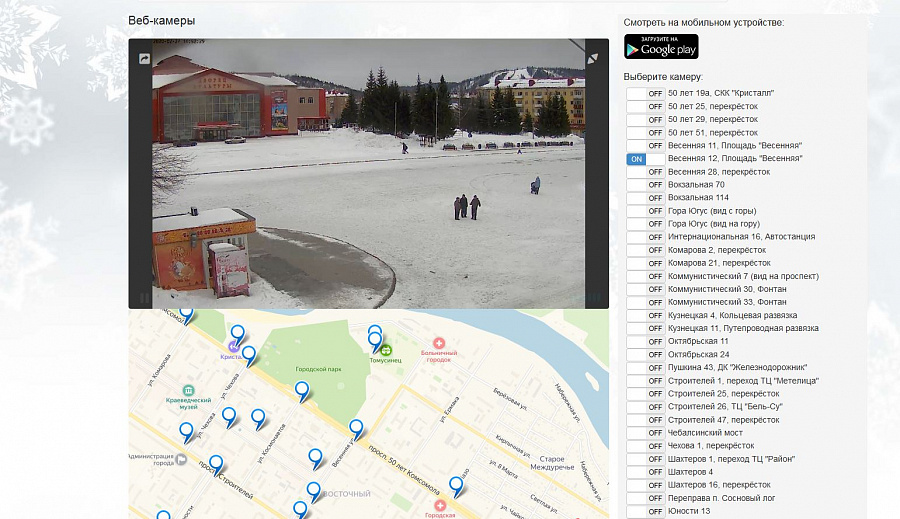Enable Строителей 26 ТЦ Бель-Су camera
Screen dimensions: 900x519
(x=646, y=406)
